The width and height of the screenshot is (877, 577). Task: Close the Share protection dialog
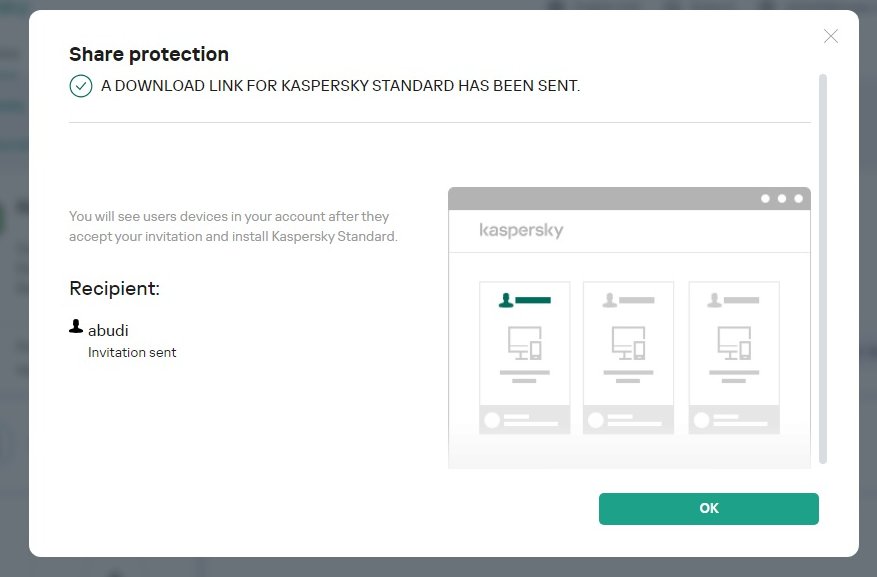830,37
